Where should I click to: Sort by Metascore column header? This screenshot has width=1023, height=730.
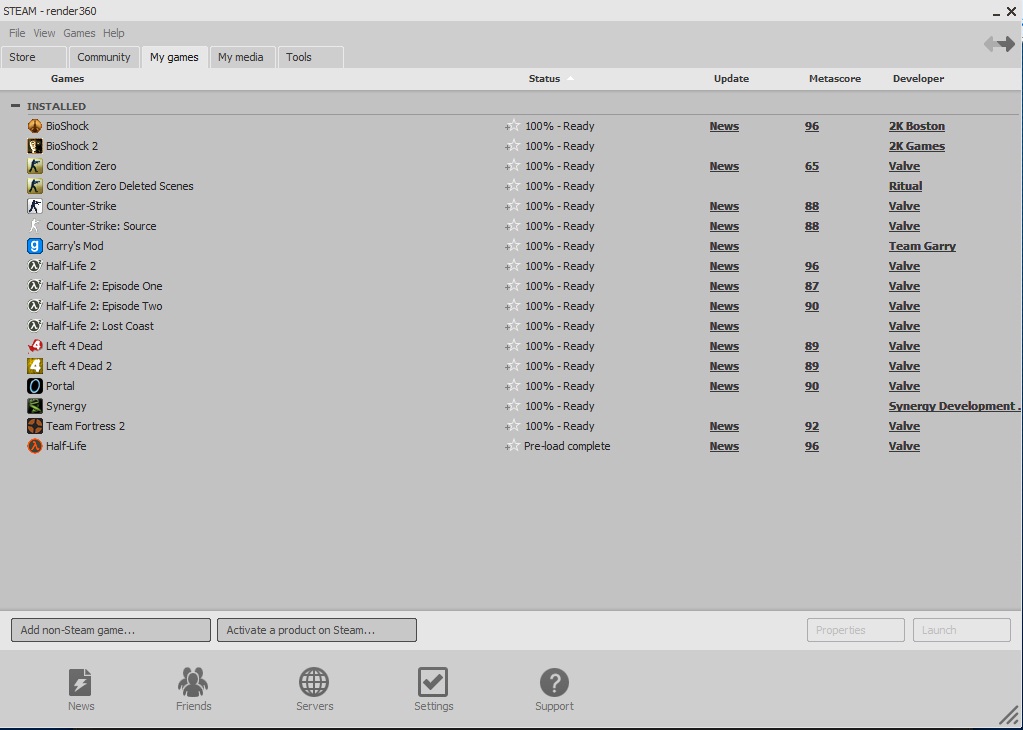point(834,78)
